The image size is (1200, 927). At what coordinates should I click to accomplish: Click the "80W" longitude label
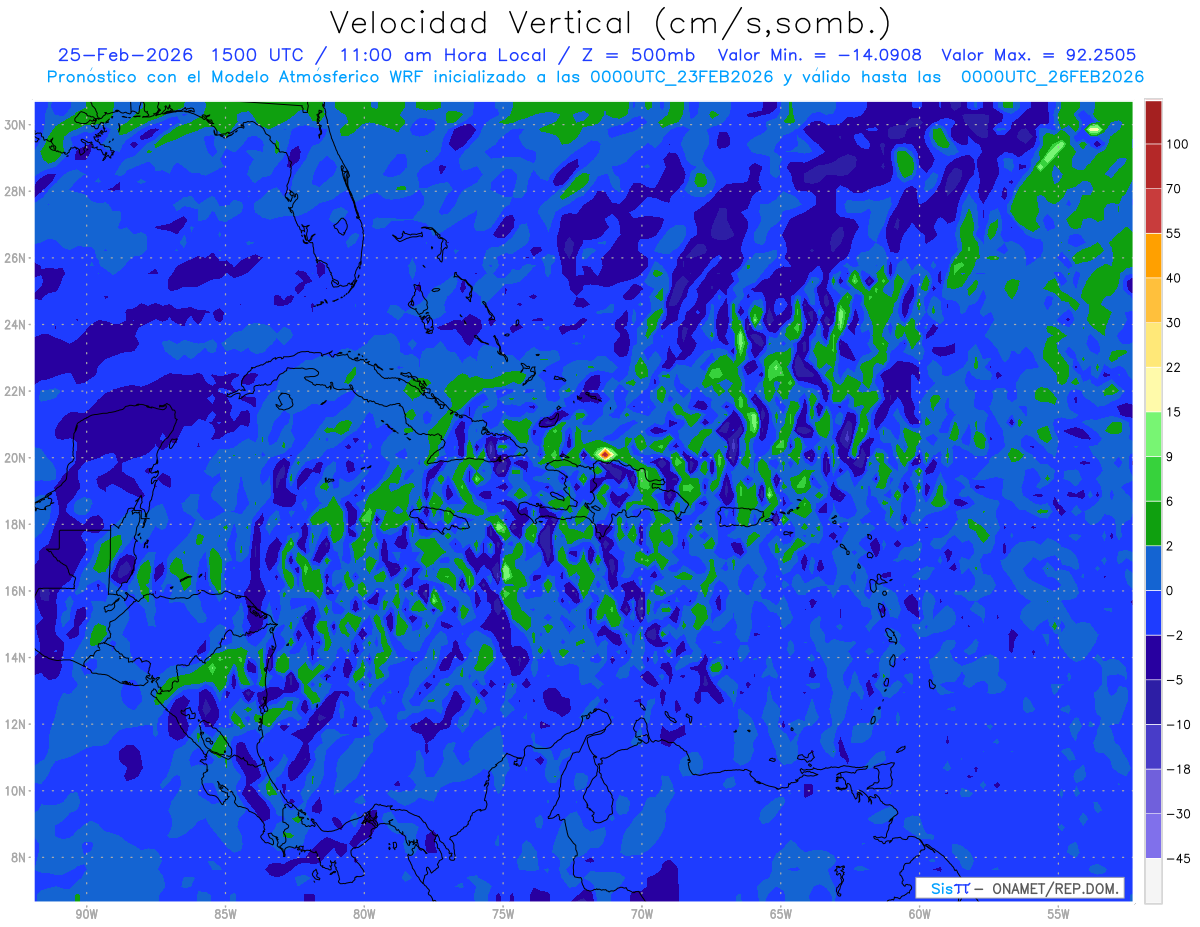click(x=364, y=914)
